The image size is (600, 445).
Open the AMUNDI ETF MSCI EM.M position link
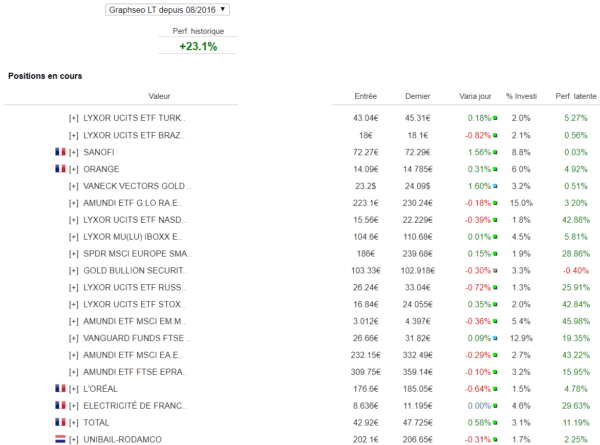pyautogui.click(x=134, y=321)
